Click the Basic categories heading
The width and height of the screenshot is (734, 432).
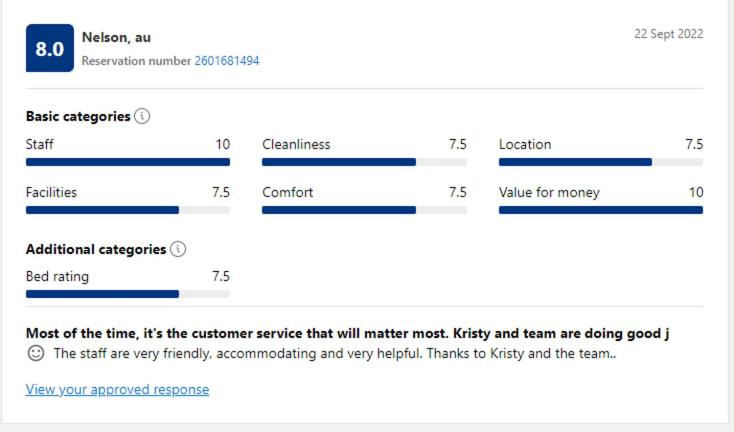click(x=78, y=116)
